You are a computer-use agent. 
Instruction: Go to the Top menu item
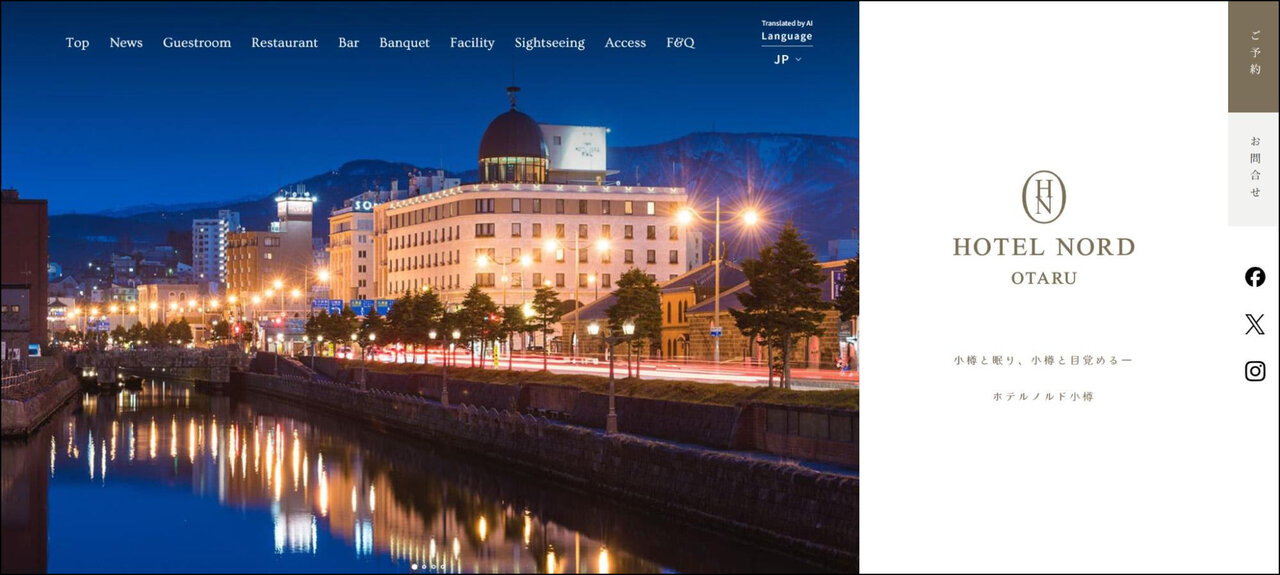click(77, 43)
